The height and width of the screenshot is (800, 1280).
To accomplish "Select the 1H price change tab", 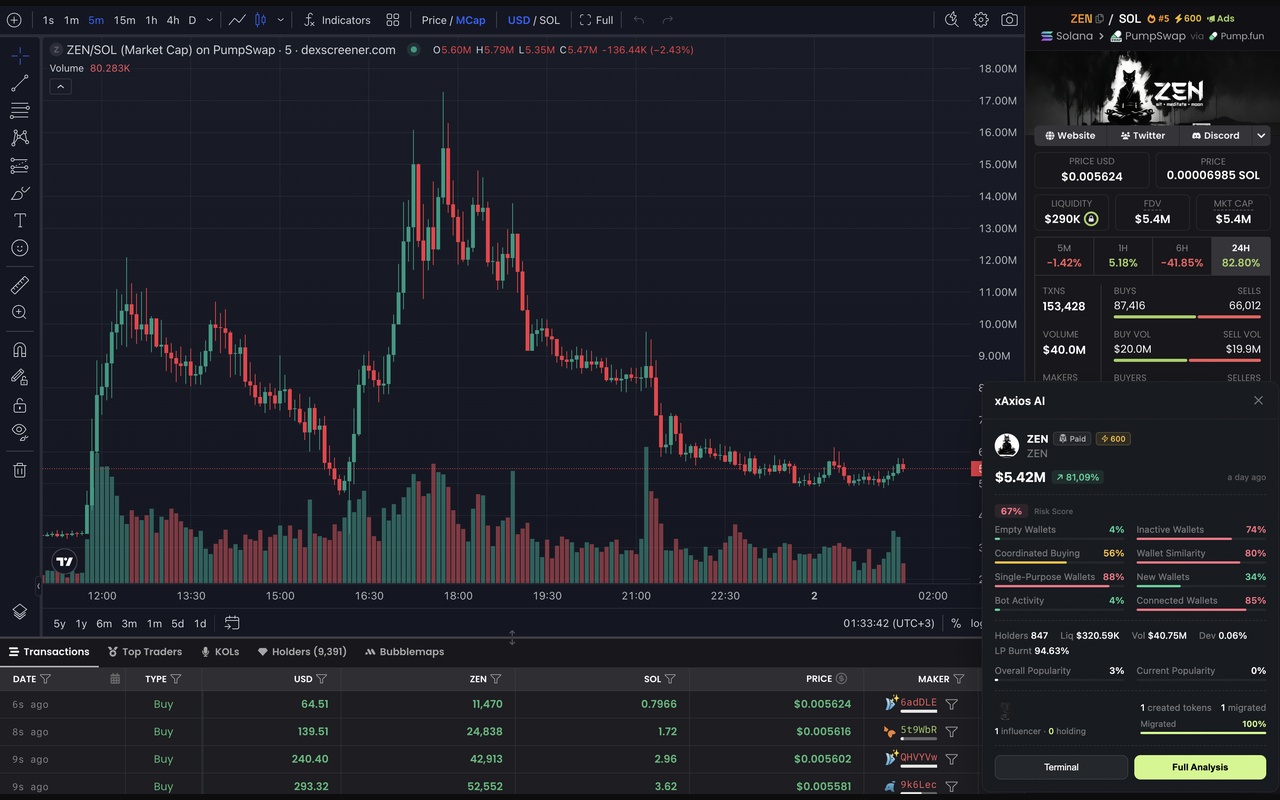I will [1123, 255].
